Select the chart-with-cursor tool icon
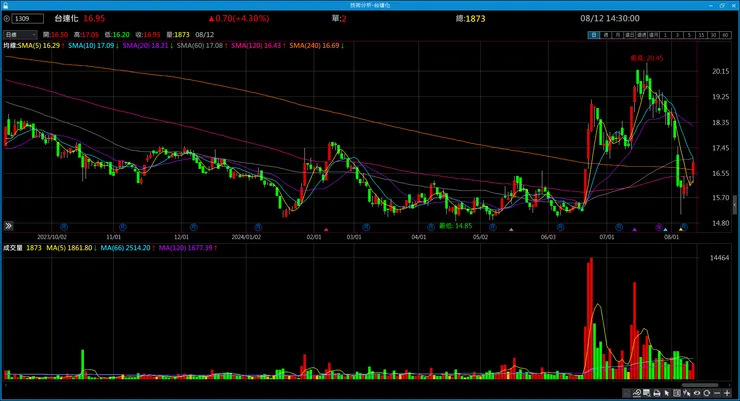The width and height of the screenshot is (740, 401). point(687,393)
